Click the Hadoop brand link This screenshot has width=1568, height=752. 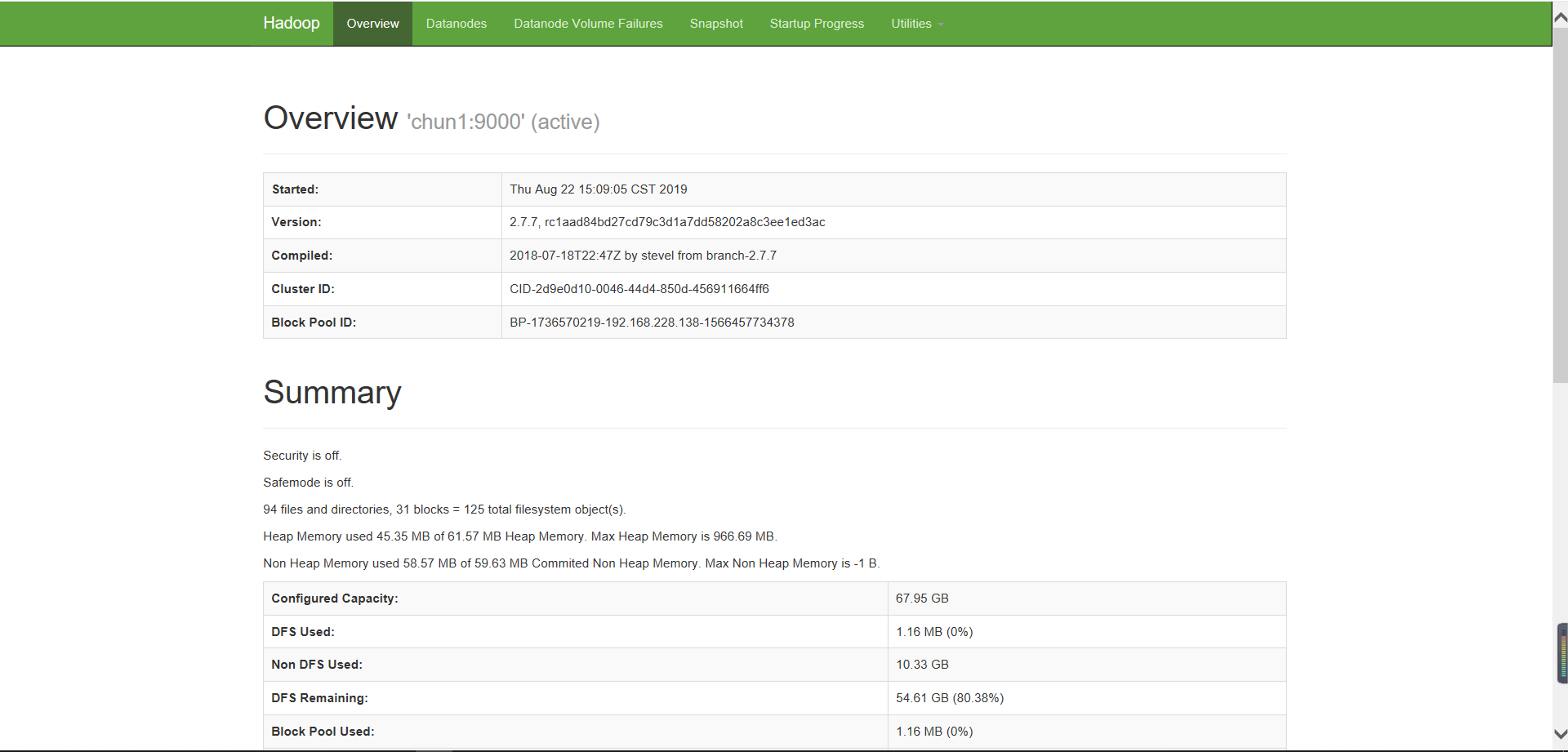(x=292, y=23)
